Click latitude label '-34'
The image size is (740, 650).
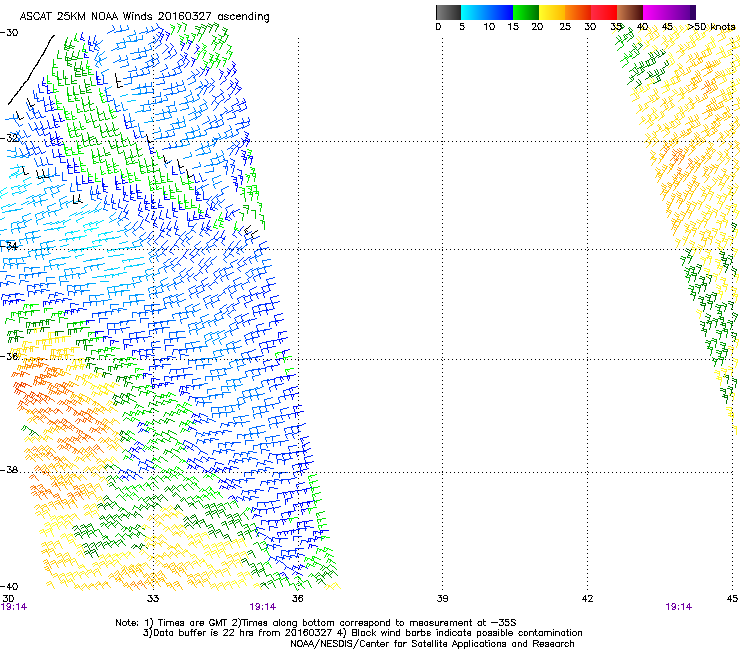9,246
